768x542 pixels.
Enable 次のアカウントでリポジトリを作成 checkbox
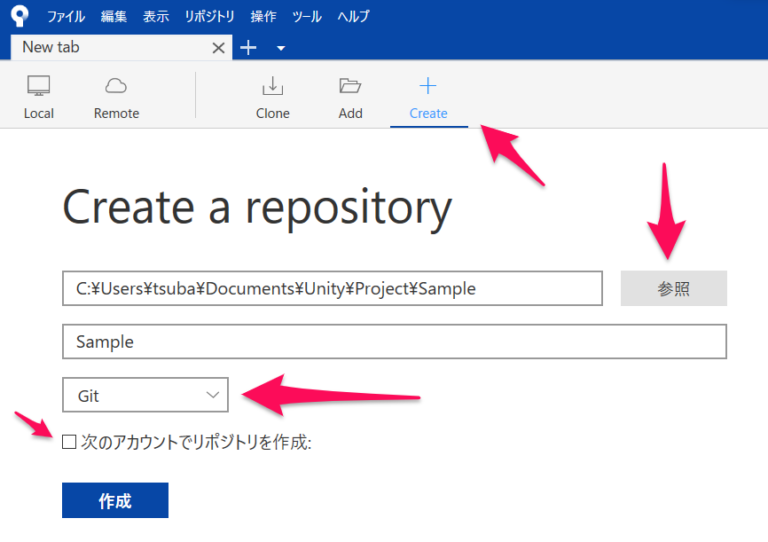point(69,442)
